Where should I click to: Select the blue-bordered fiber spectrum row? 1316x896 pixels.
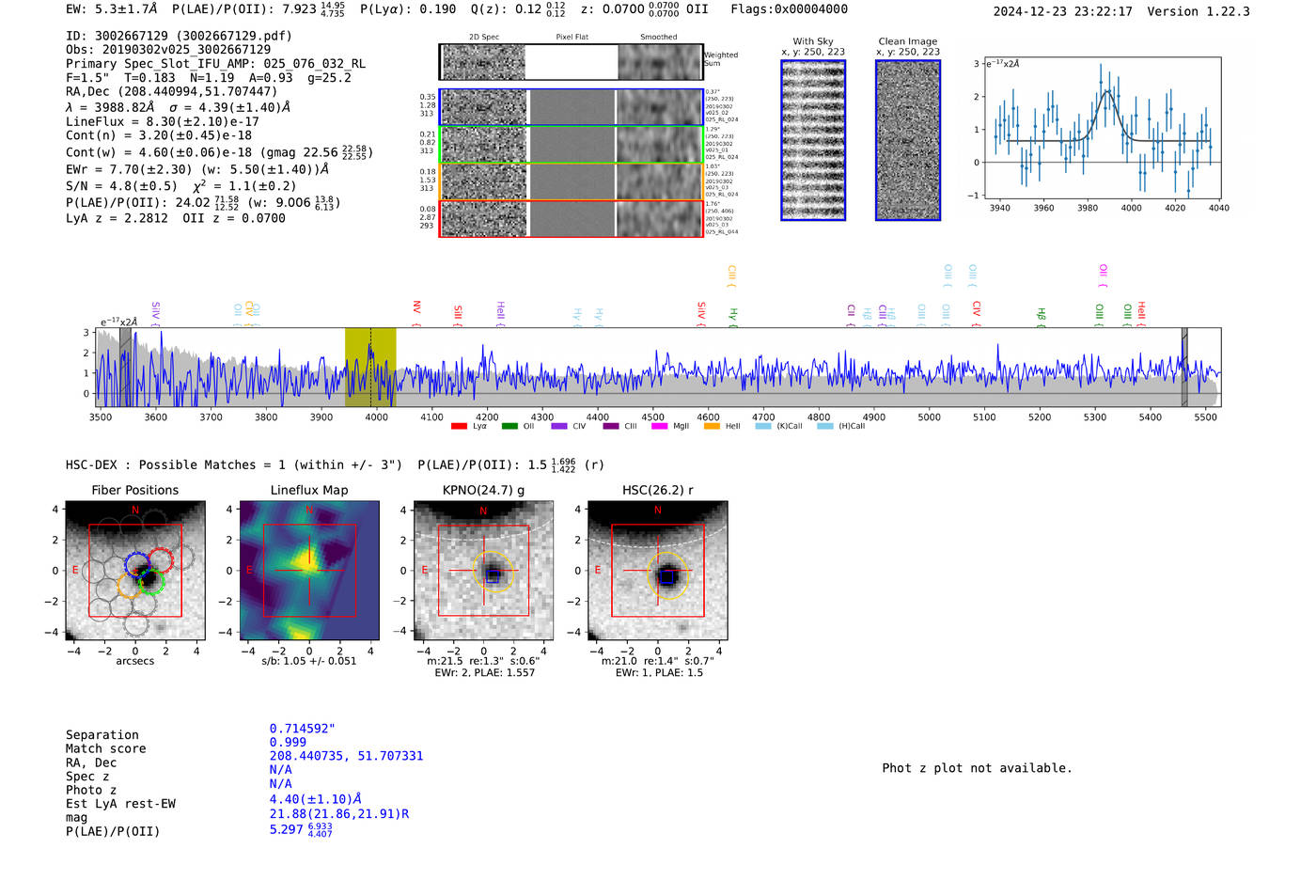(571, 107)
